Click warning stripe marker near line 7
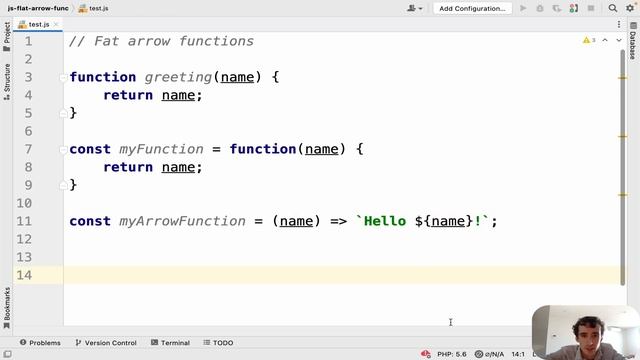 (x=623, y=136)
